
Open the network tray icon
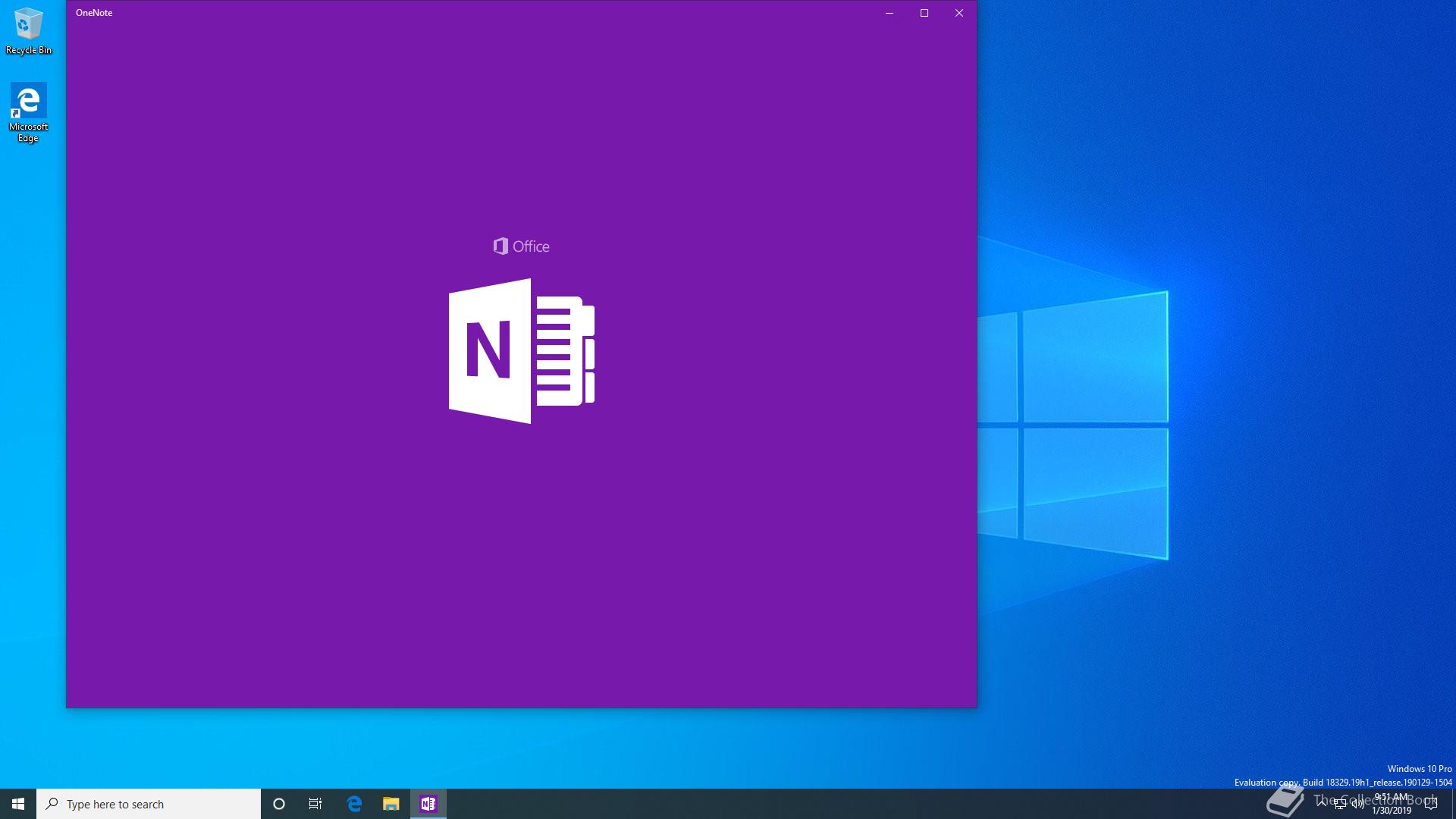click(x=1340, y=804)
